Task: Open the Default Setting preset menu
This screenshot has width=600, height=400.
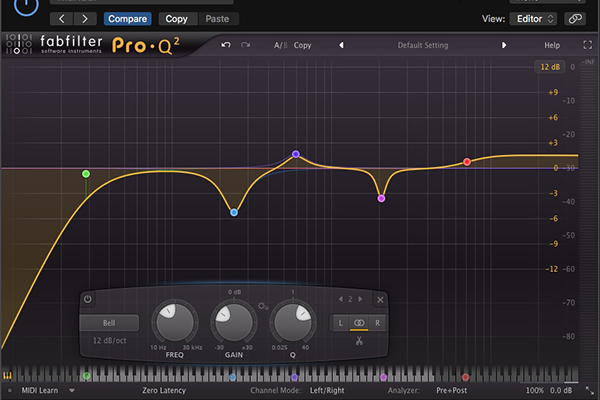Action: click(423, 45)
